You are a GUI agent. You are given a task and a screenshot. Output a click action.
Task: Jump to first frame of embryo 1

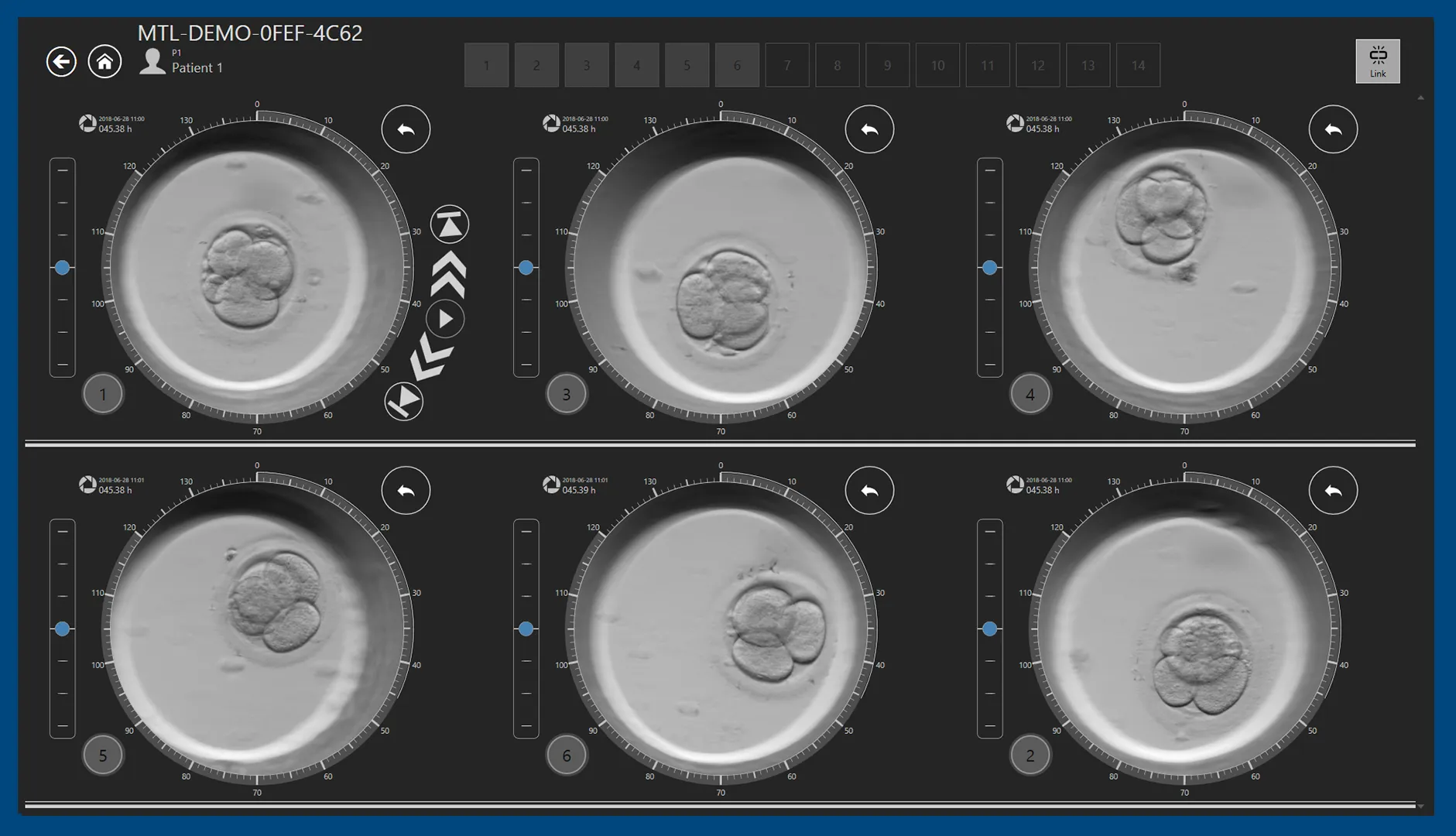coord(403,401)
